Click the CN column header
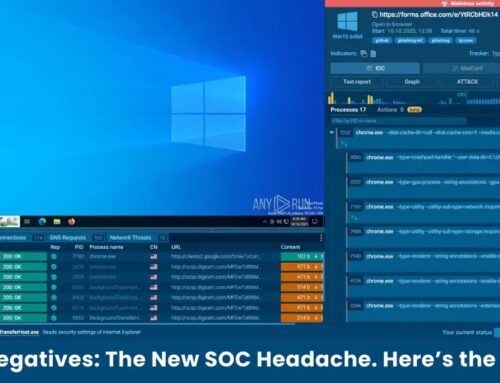This screenshot has height=383, width=500. 154,247
